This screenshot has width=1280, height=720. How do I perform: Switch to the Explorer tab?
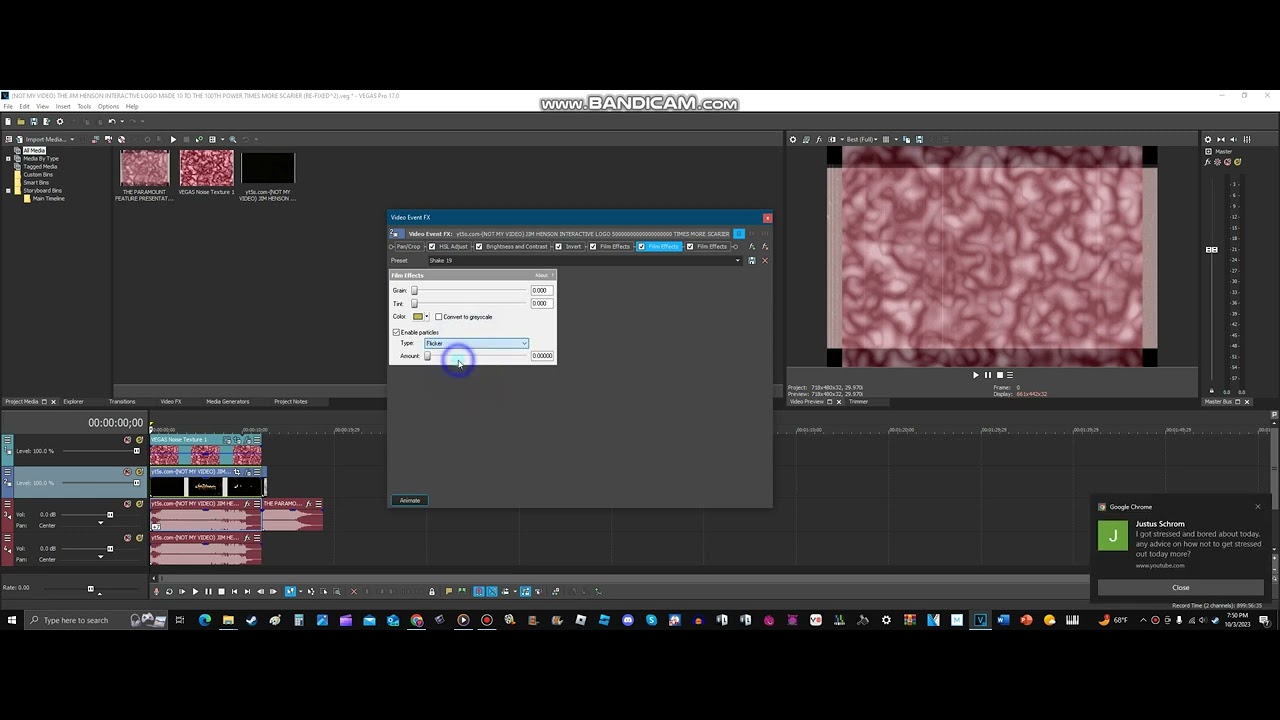[74, 401]
